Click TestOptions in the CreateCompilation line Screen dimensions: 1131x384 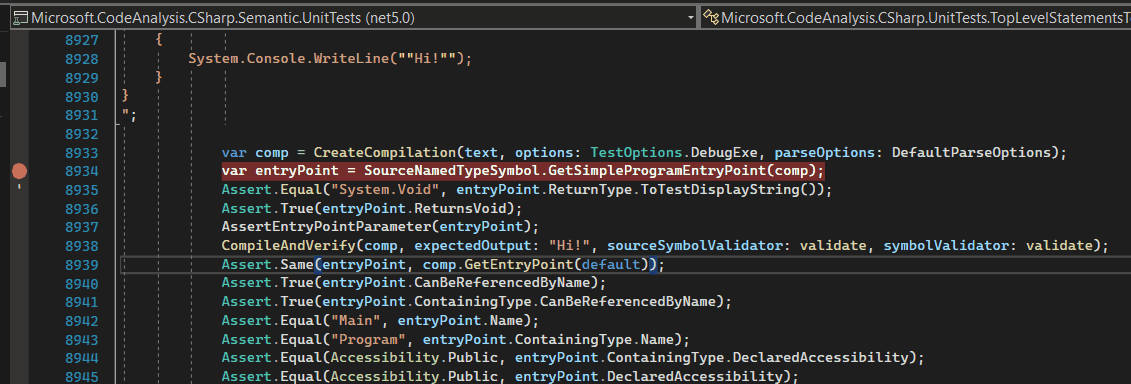[636, 153]
